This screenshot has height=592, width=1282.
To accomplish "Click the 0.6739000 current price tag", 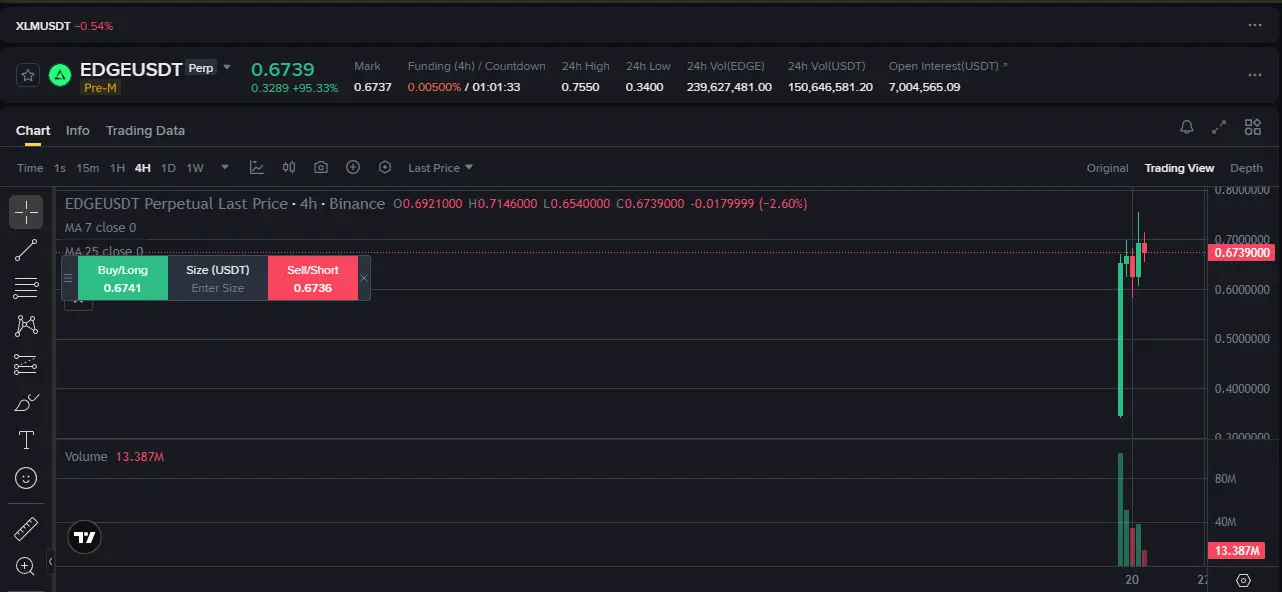I will 1243,253.
